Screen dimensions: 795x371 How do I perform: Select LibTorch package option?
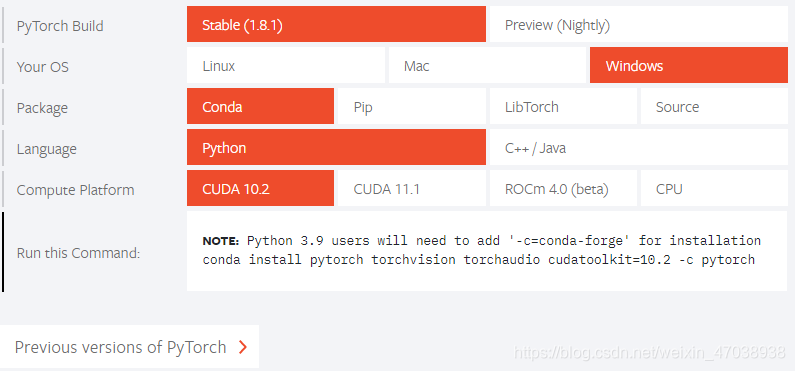point(563,106)
